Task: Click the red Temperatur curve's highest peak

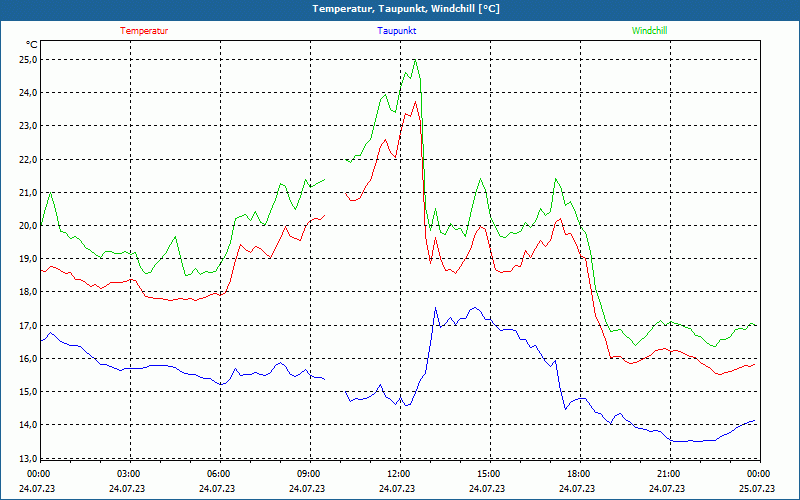Action: 414,102
